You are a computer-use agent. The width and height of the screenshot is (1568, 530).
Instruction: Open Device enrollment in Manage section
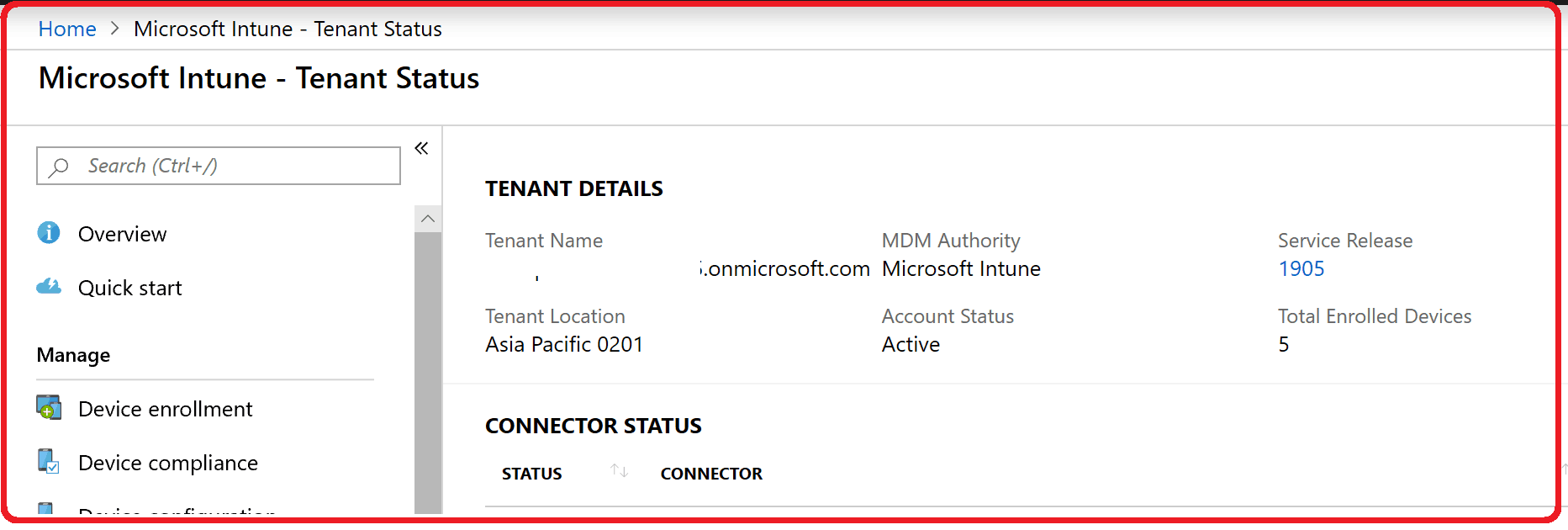point(165,409)
